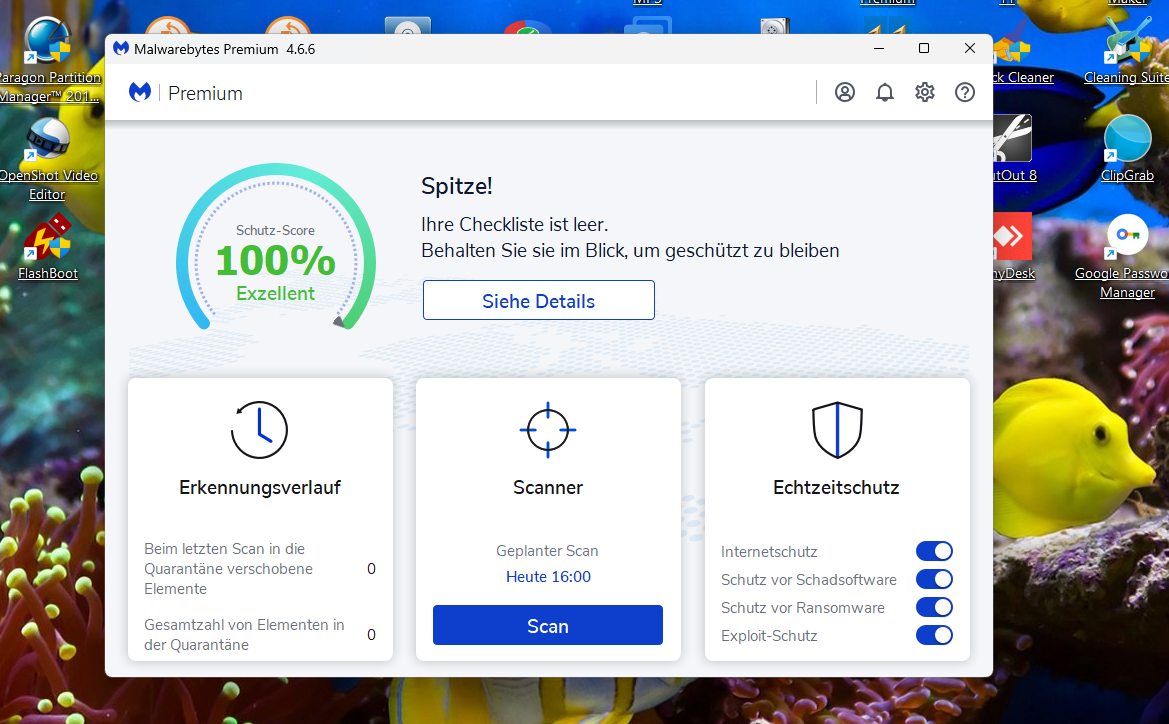Toggle the Exploit-Schutz switch
Screen dimensions: 1169x724
[x=934, y=635]
